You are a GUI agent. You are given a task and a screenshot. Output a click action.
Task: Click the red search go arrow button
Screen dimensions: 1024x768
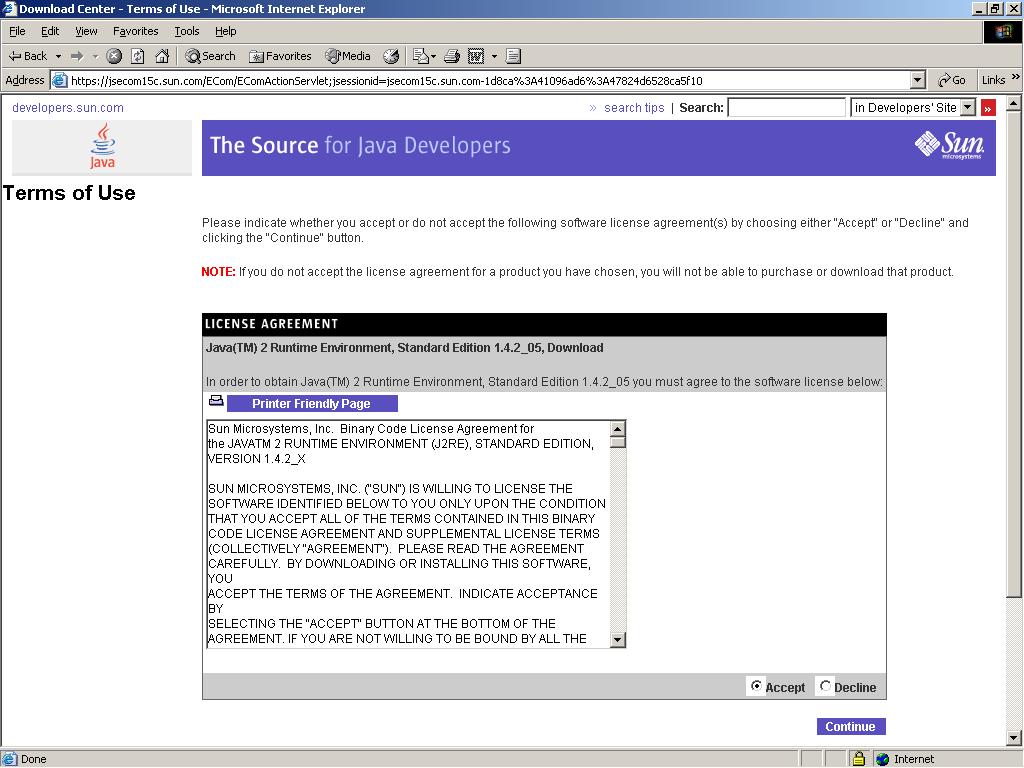coord(988,108)
